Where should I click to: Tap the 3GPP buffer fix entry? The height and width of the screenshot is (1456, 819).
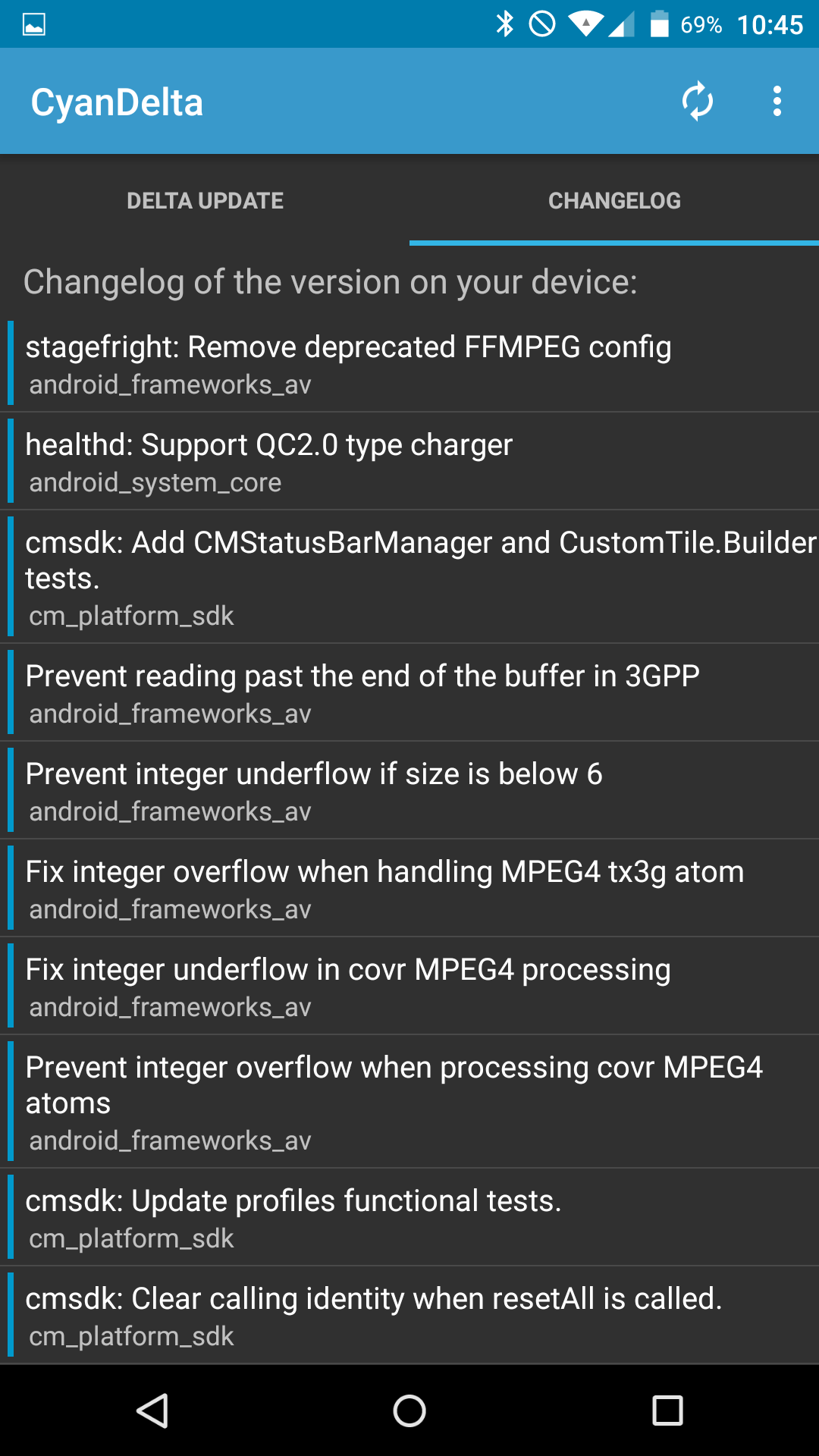(x=409, y=693)
